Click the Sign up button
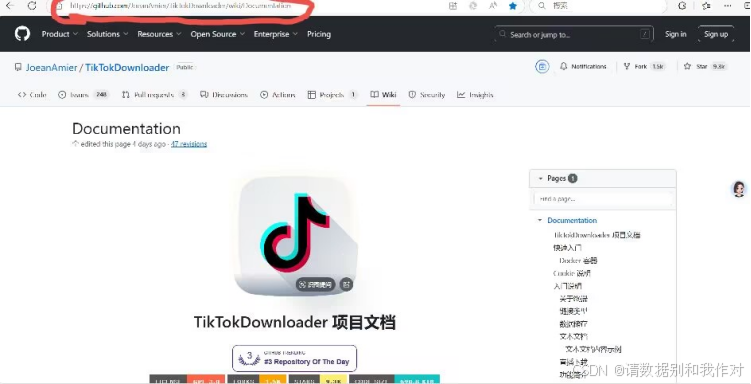751x384 pixels. [x=716, y=34]
